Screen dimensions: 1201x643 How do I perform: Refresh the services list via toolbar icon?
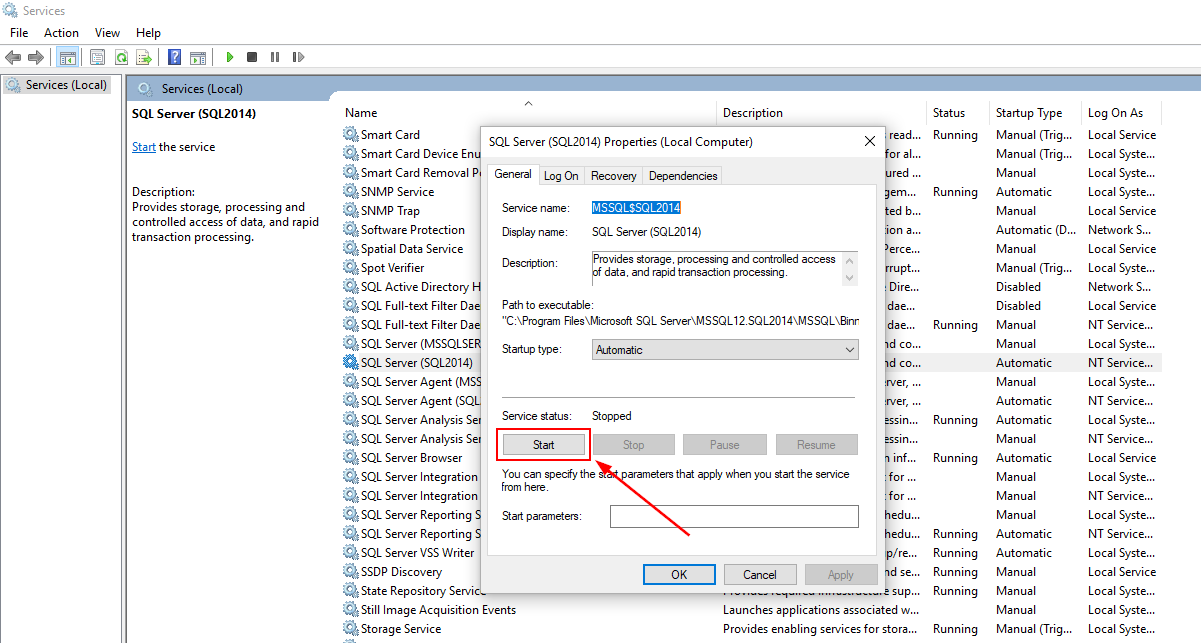click(x=121, y=58)
